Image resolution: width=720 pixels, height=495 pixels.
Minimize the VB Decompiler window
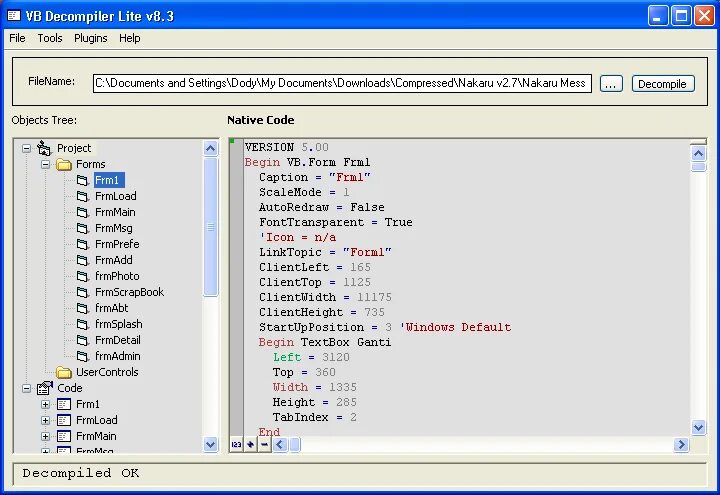(658, 16)
